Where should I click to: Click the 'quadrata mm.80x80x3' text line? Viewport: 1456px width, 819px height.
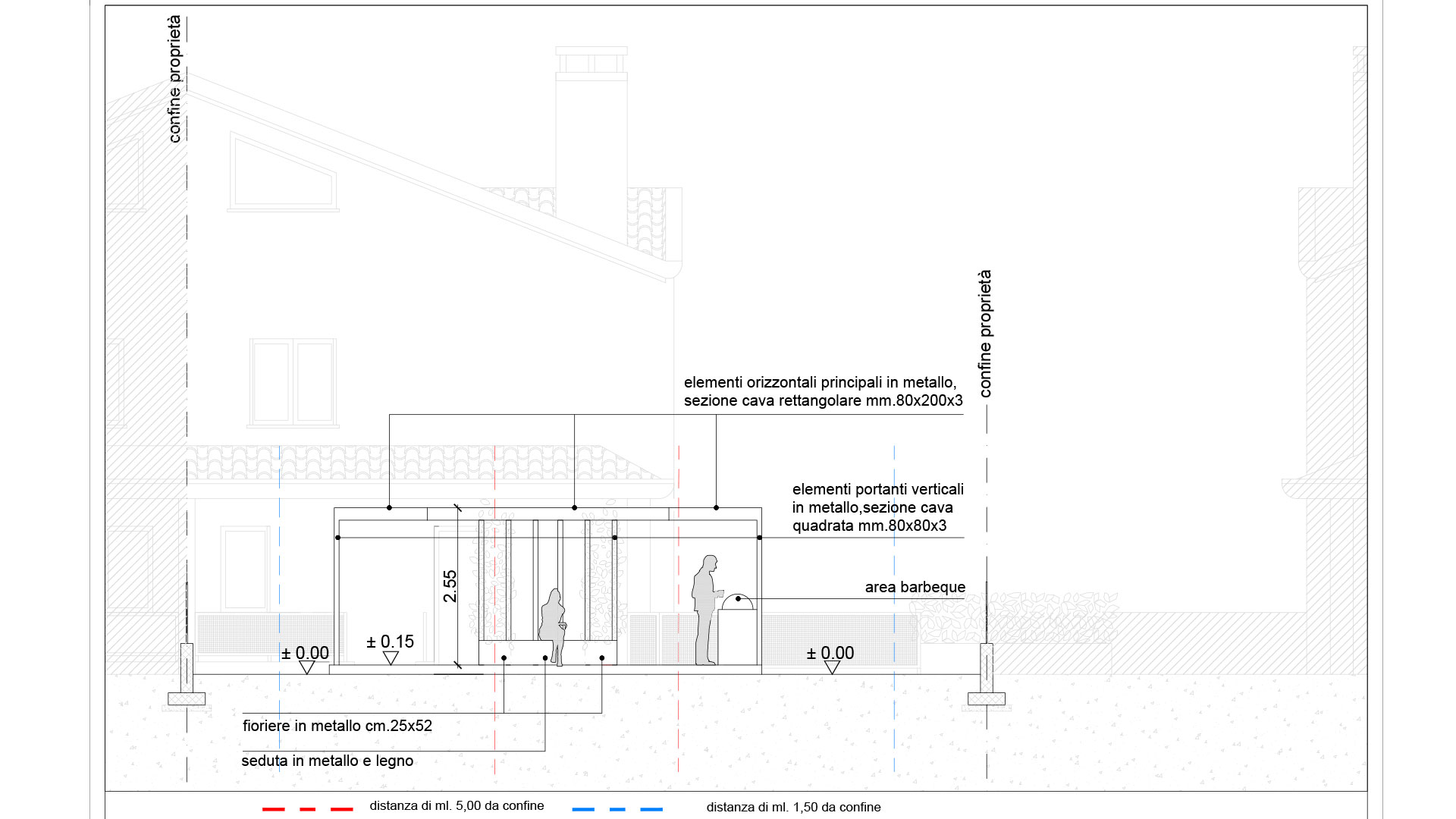(870, 526)
